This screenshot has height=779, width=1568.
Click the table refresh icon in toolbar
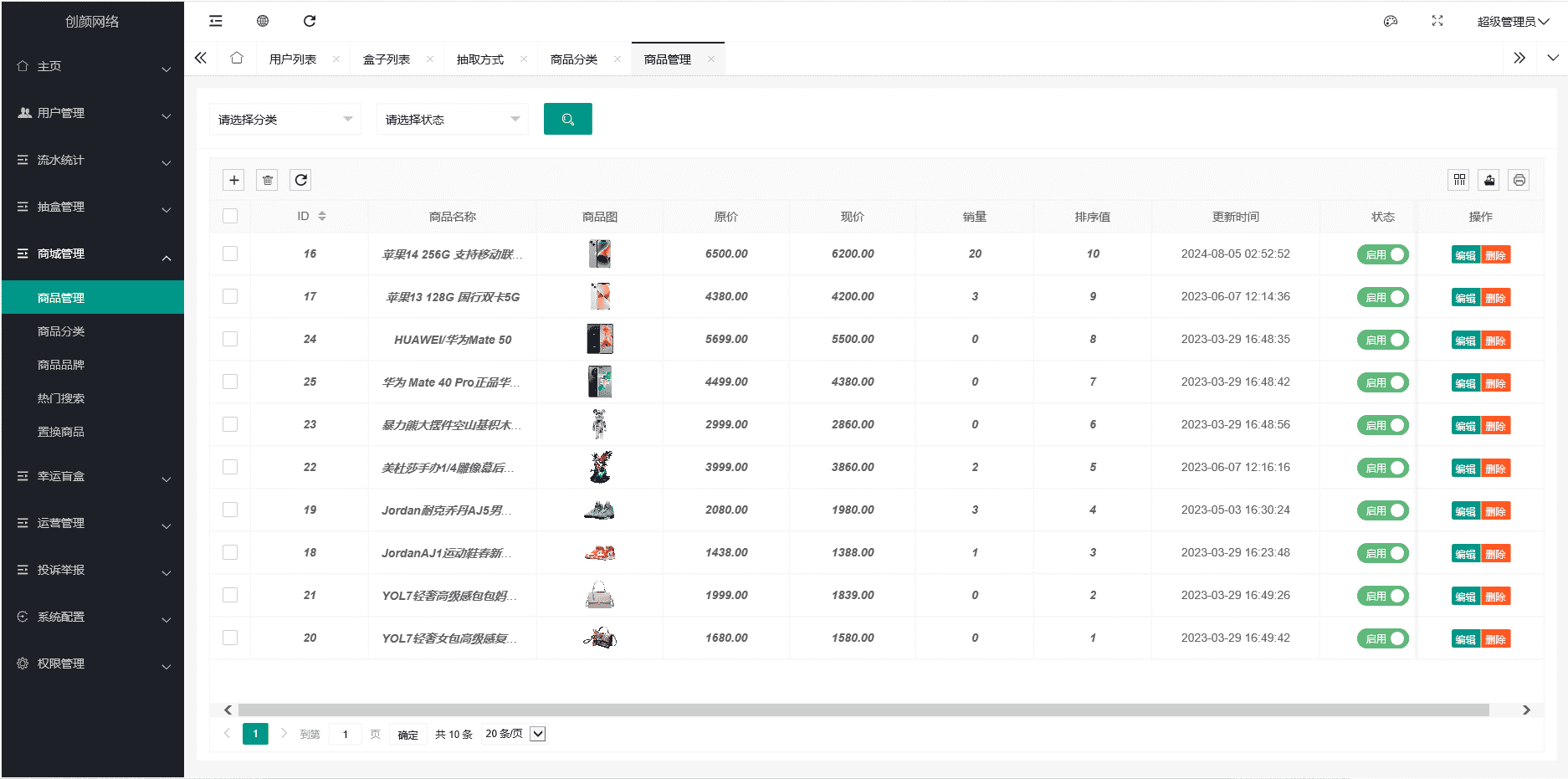pos(300,180)
